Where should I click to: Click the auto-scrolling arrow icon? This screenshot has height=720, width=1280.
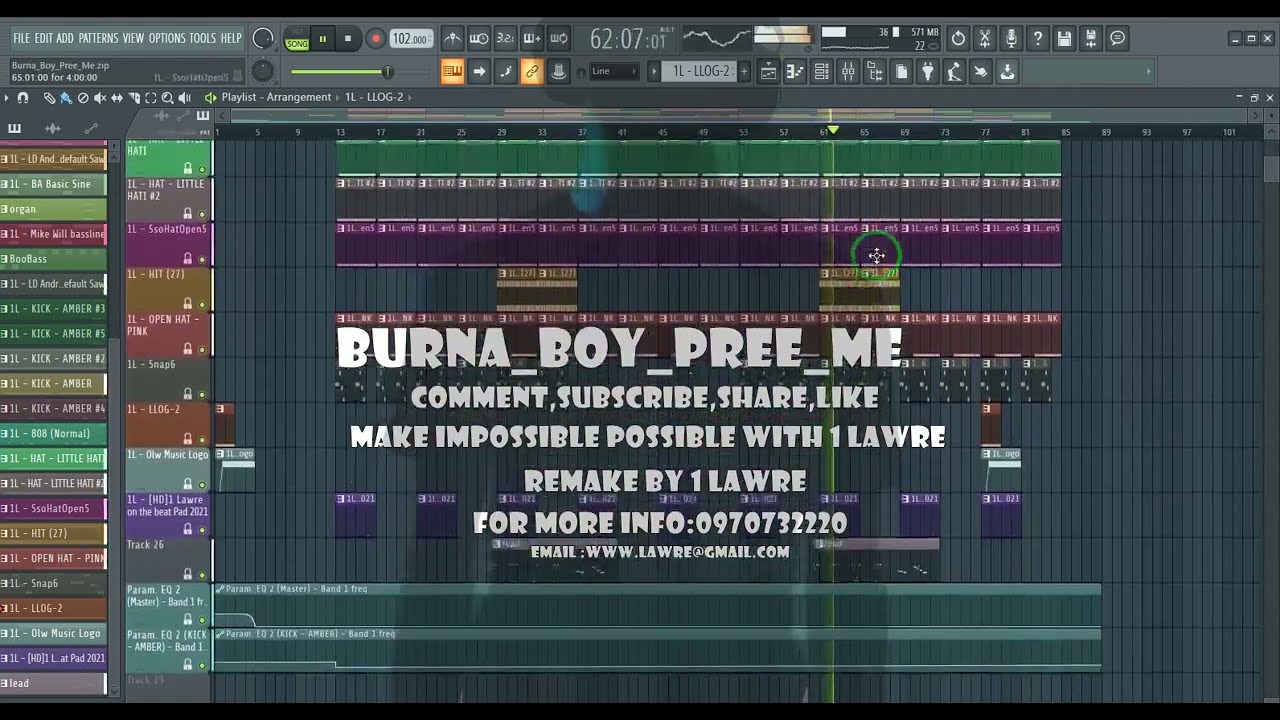pyautogui.click(x=479, y=71)
